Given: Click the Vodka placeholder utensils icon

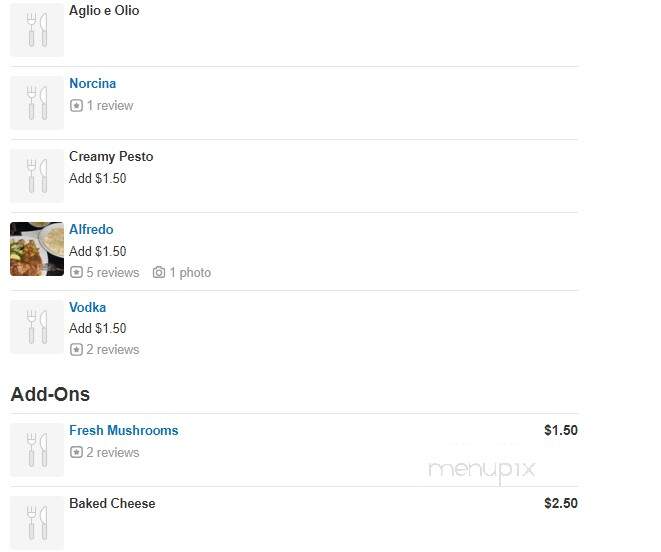Looking at the screenshot, I should point(37,327).
